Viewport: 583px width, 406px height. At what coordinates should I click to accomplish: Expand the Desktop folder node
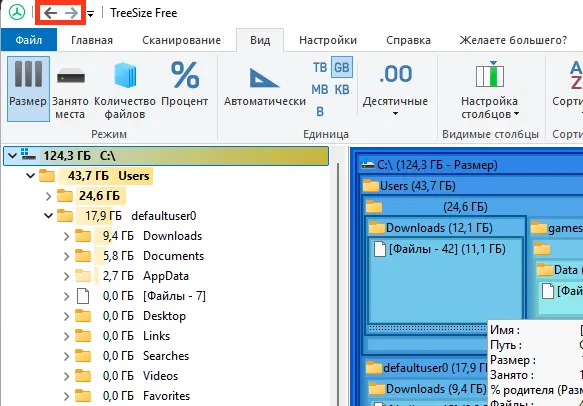pyautogui.click(x=66, y=316)
